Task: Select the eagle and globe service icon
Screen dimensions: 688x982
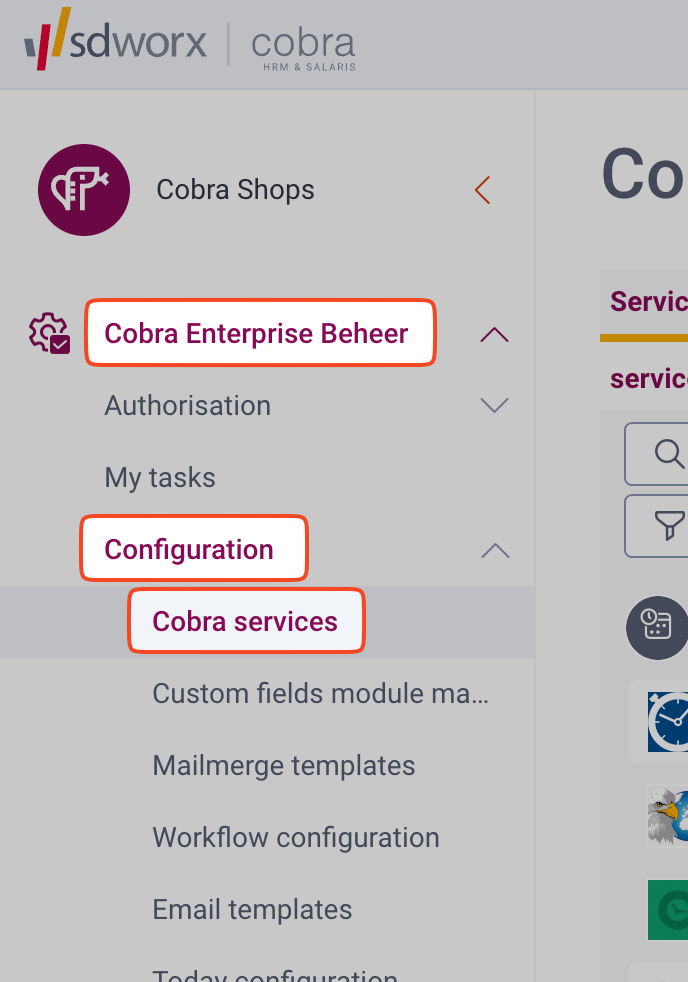Action: [x=665, y=816]
